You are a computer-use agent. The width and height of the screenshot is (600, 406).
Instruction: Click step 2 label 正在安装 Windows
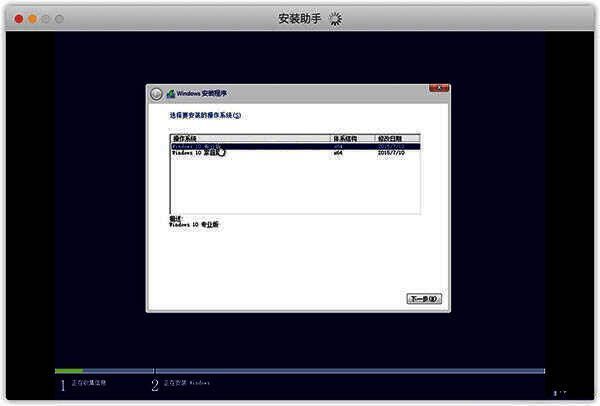[x=187, y=383]
